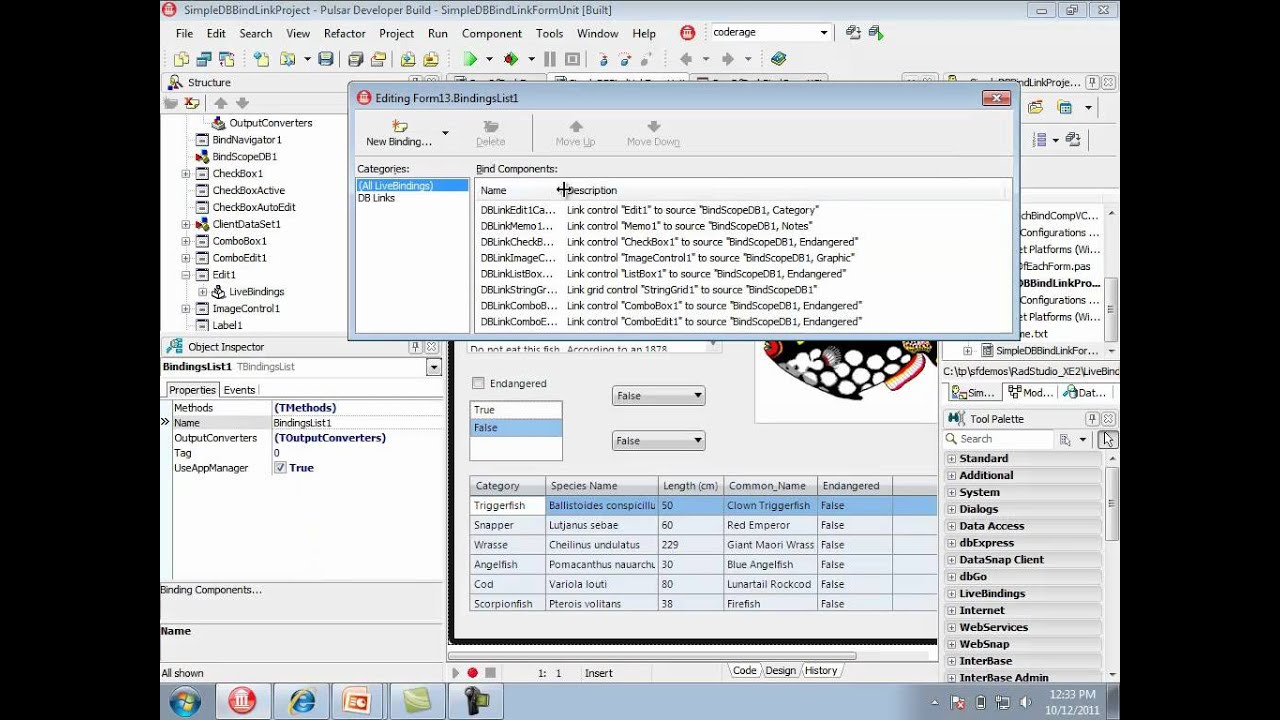Open Internet Explorer from the taskbar

pos(301,701)
